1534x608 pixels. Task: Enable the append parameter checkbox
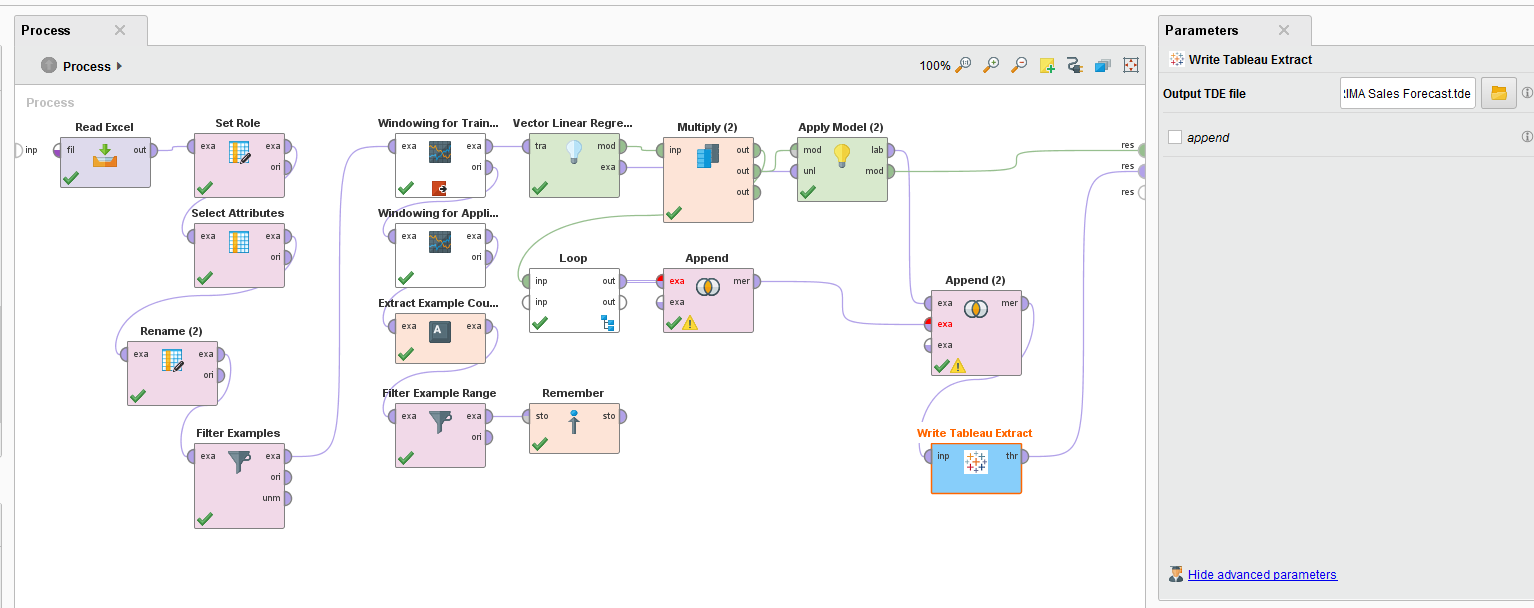tap(1174, 137)
